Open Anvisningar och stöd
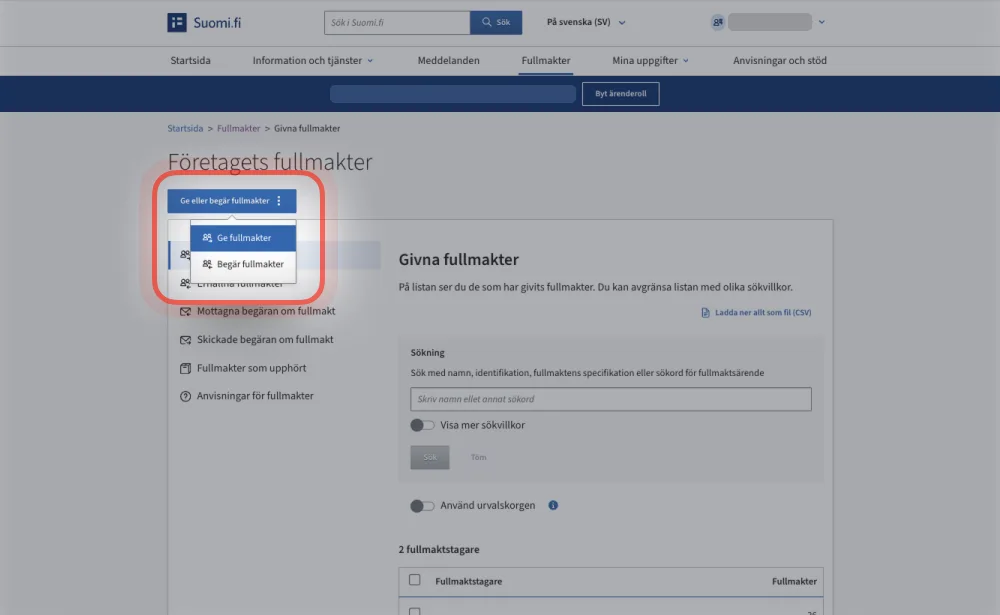This screenshot has height=615, width=1000. click(x=779, y=60)
